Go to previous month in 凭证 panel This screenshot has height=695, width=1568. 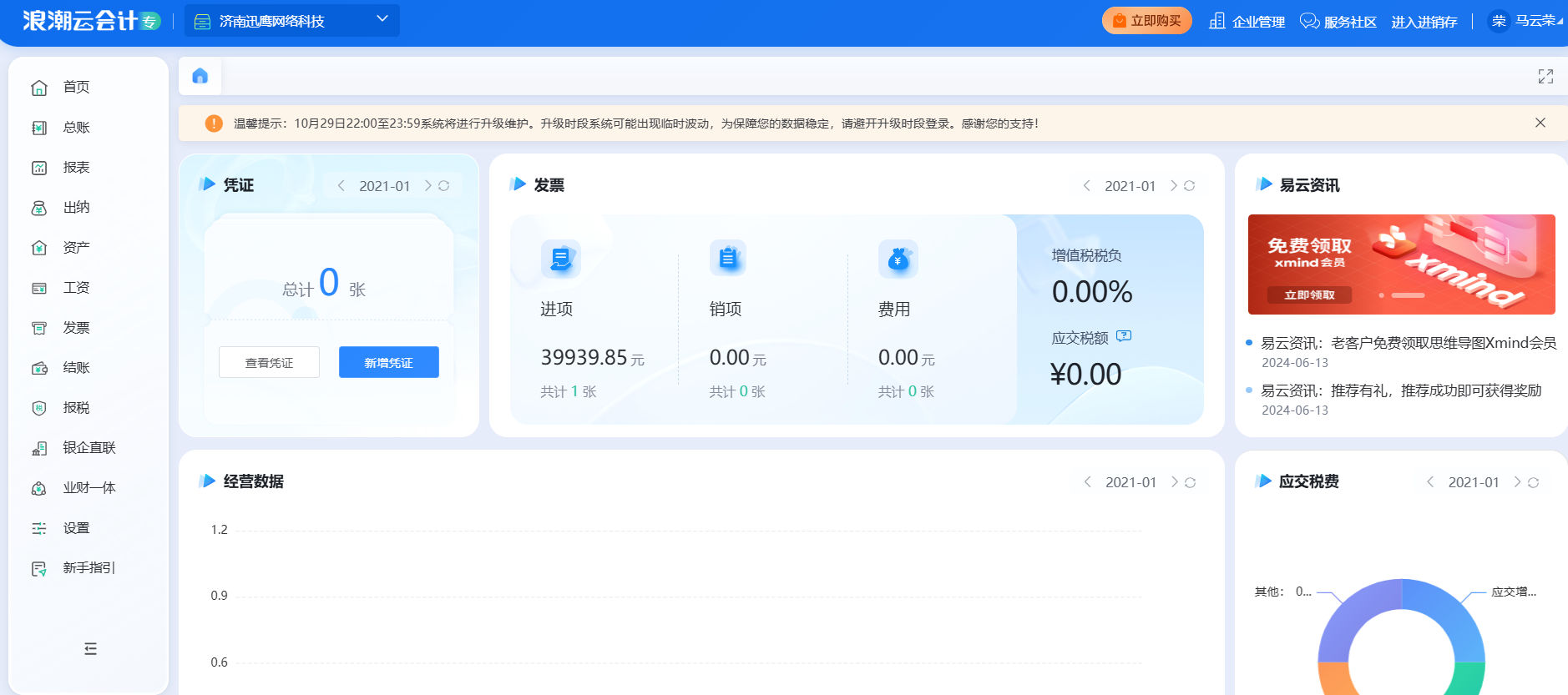341,186
